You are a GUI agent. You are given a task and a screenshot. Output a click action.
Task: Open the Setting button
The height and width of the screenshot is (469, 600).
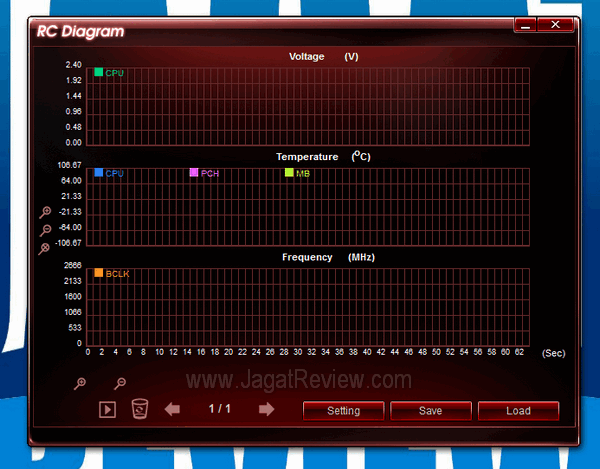click(x=343, y=410)
